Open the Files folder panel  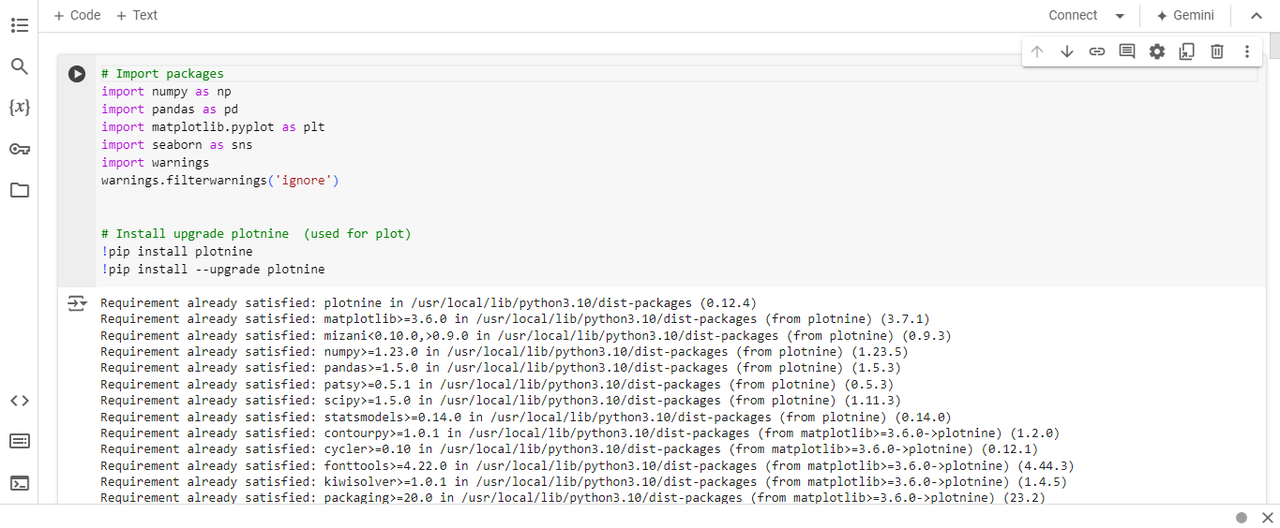click(19, 190)
